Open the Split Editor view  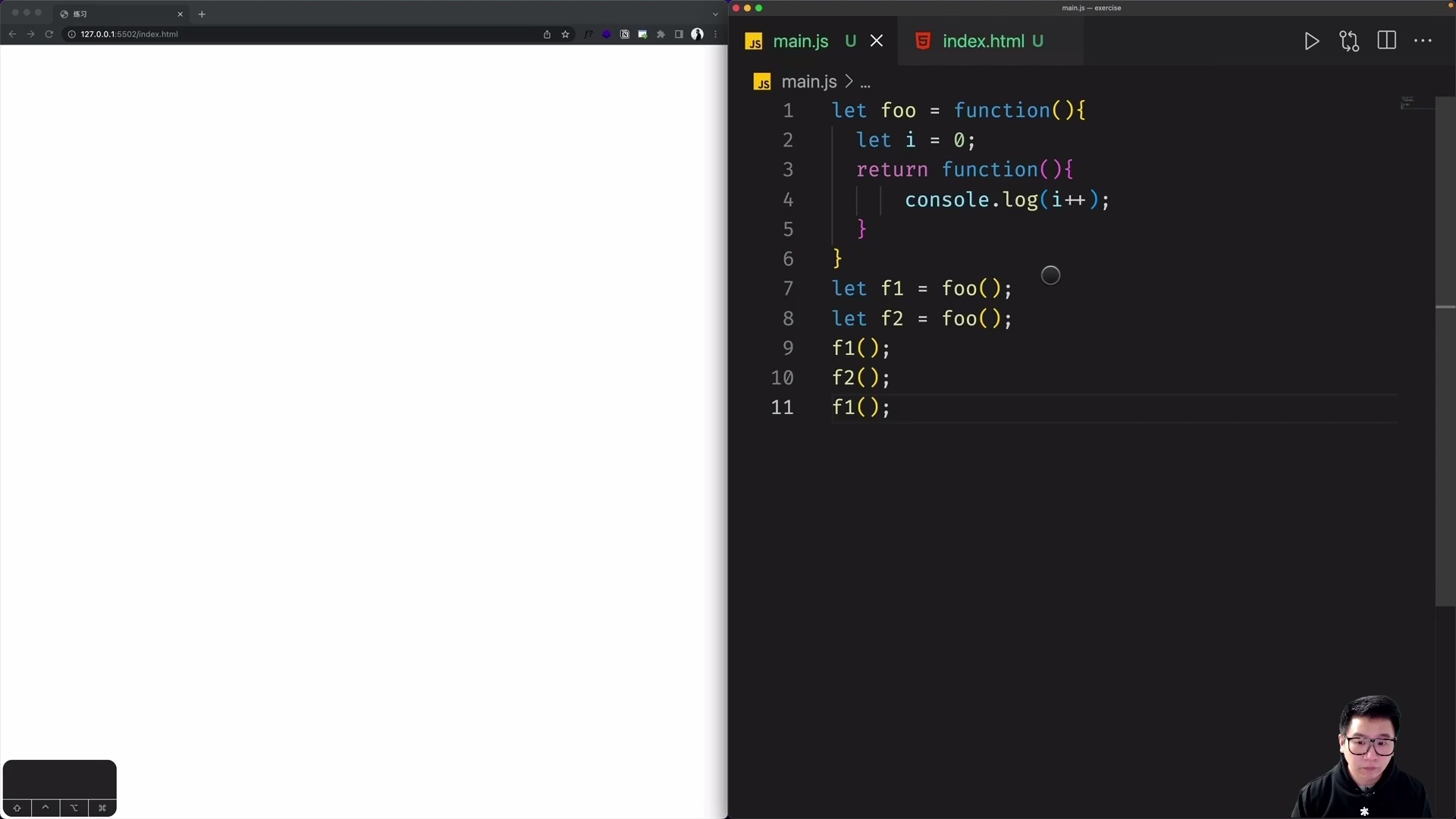point(1387,41)
